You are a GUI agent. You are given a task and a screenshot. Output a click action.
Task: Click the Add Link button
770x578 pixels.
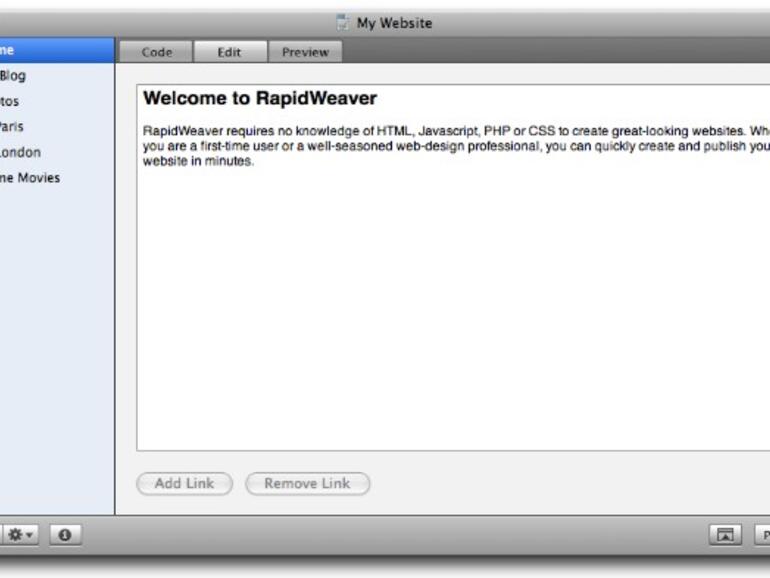(x=184, y=483)
